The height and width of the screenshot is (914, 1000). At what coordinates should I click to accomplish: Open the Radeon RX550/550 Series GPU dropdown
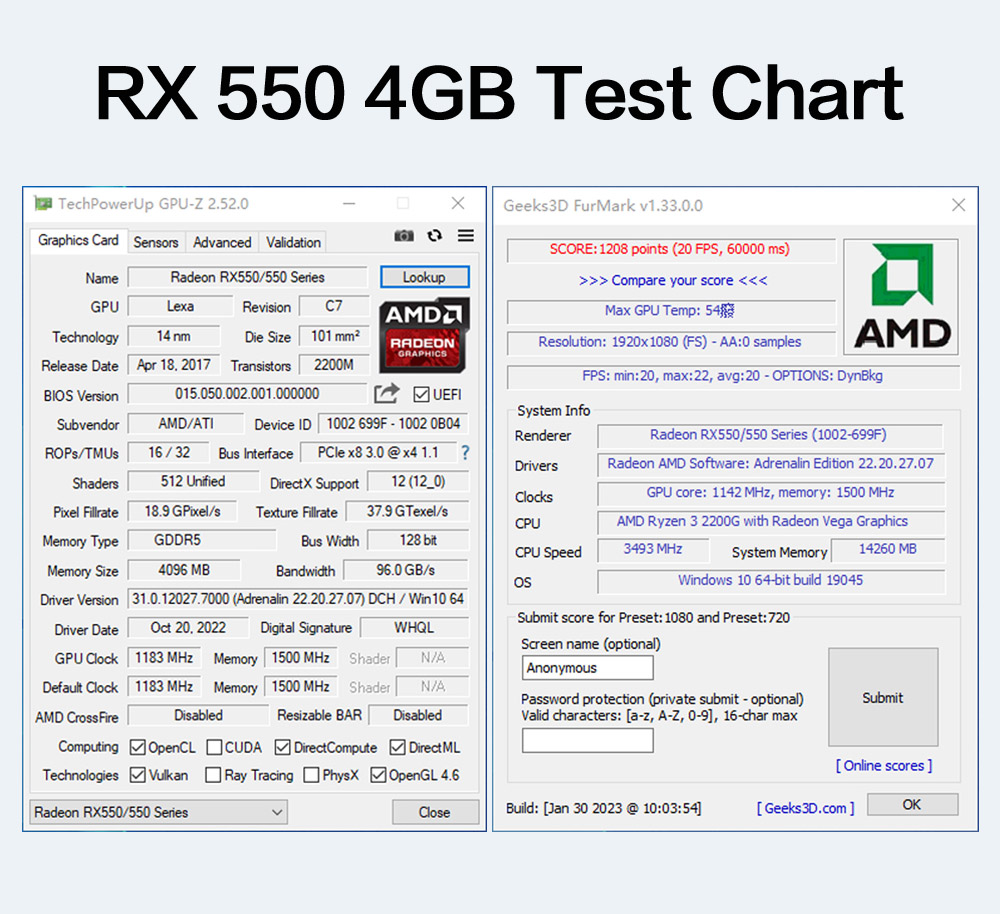158,812
